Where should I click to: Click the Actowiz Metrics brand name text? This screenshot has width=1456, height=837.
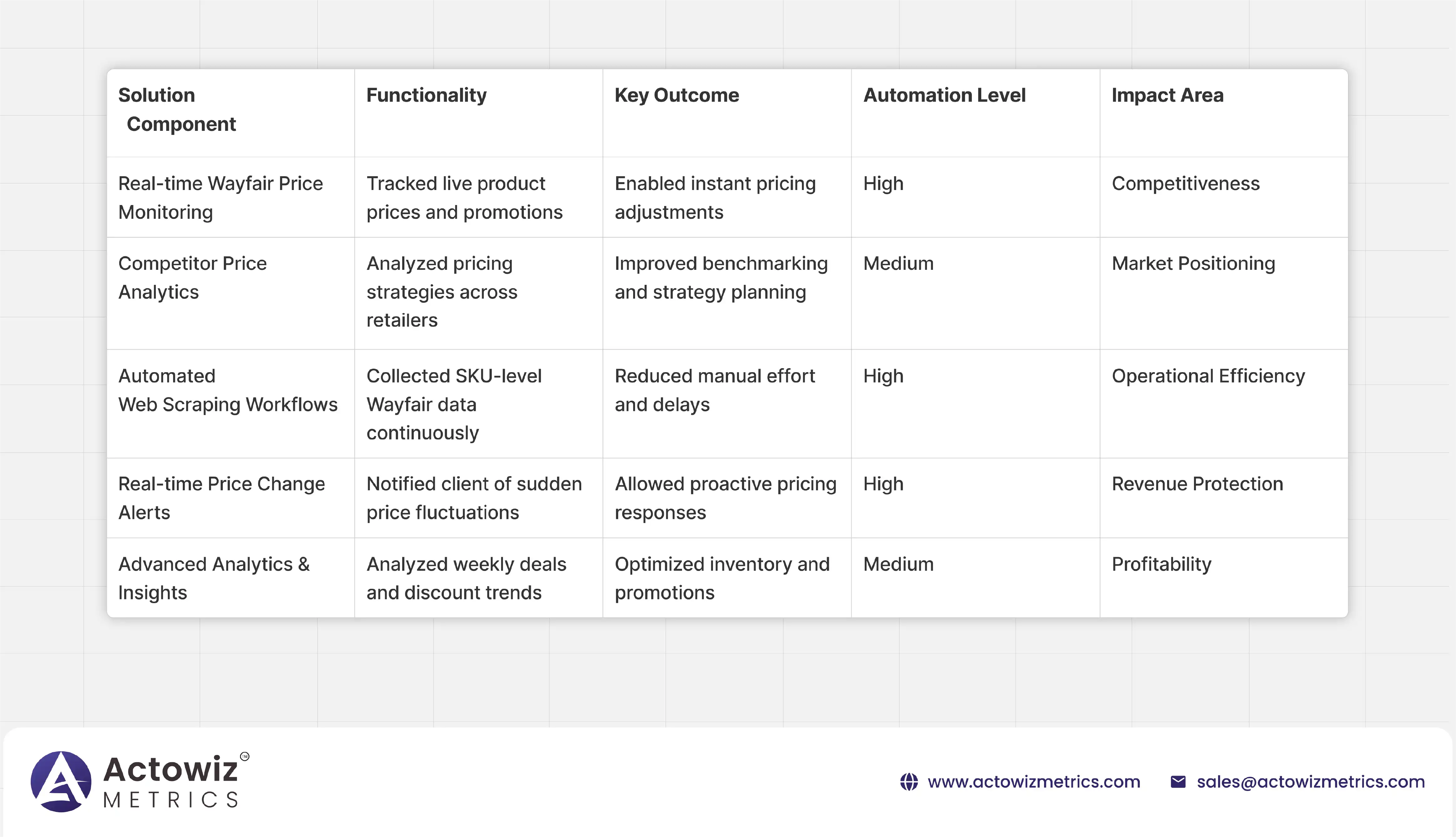(171, 782)
